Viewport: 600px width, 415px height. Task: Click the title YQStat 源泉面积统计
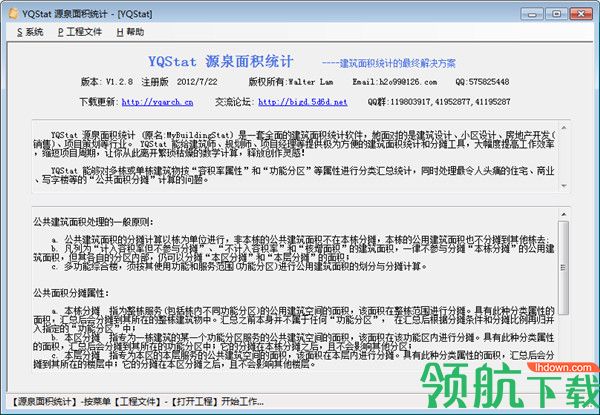(x=221, y=61)
